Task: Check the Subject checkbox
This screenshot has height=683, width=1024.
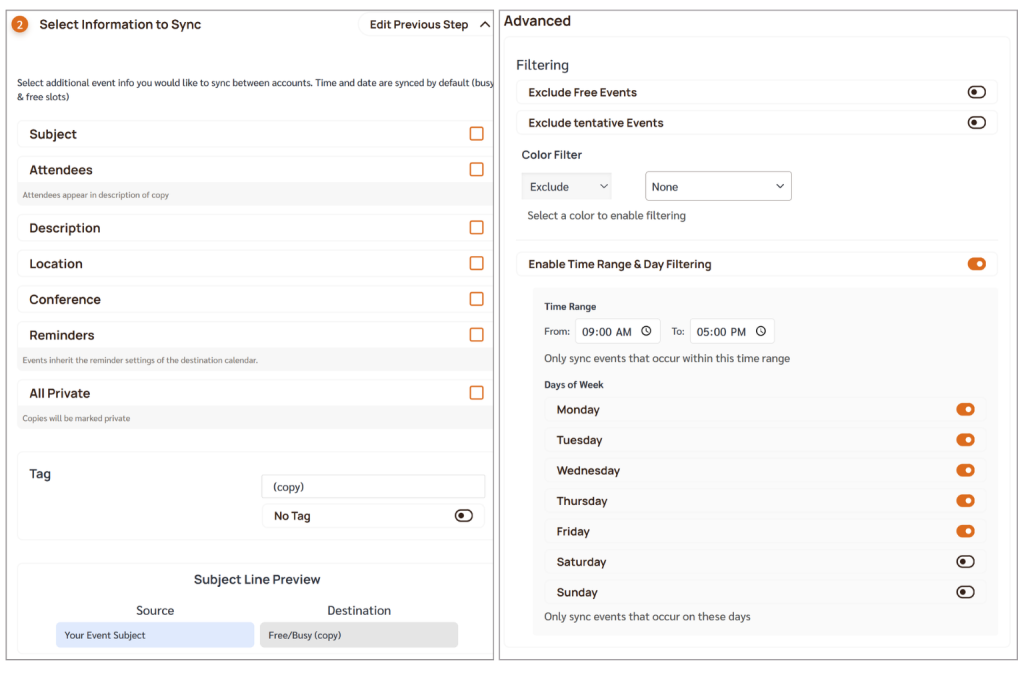Action: [477, 134]
